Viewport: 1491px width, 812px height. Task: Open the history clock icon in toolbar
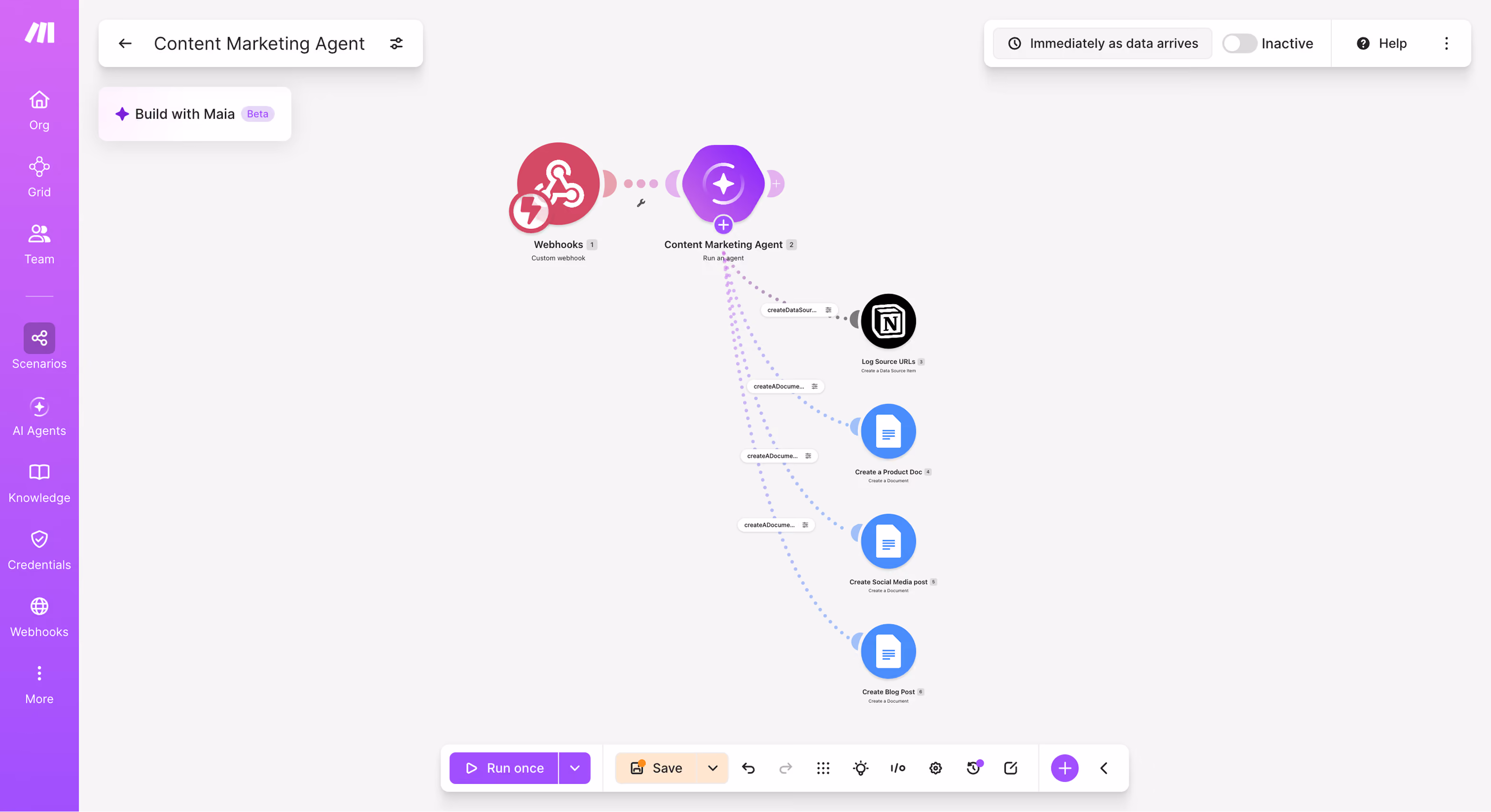coord(974,768)
